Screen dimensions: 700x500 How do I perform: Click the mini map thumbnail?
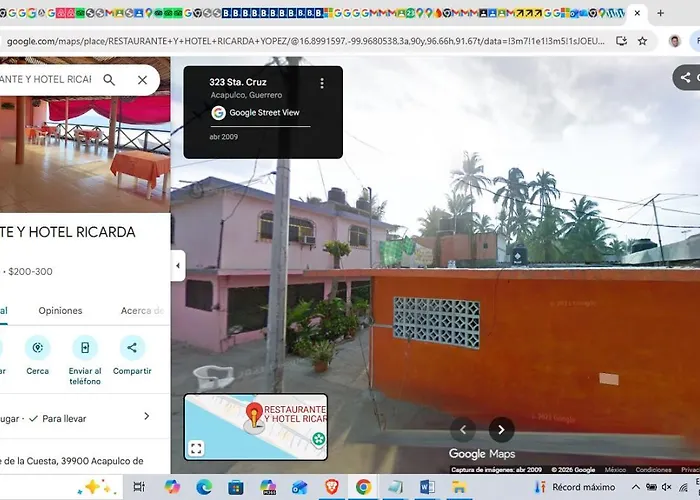coord(256,427)
